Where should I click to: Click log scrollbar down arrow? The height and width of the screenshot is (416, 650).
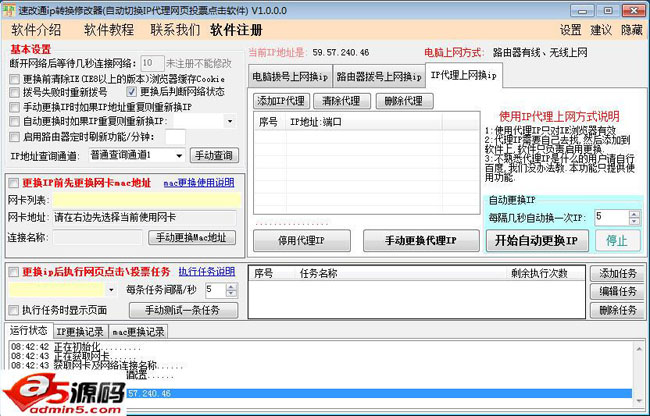pyautogui.click(x=638, y=401)
